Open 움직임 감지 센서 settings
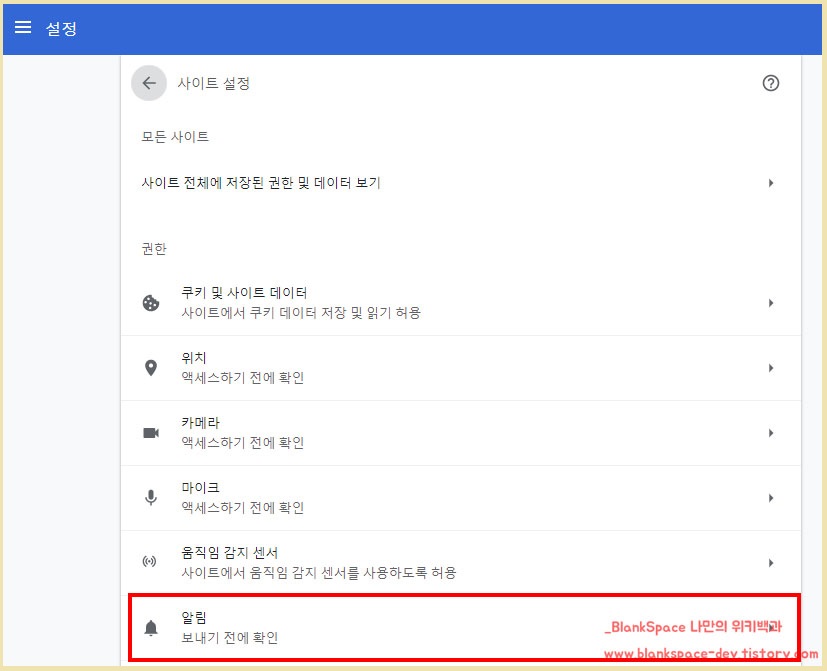 click(460, 563)
